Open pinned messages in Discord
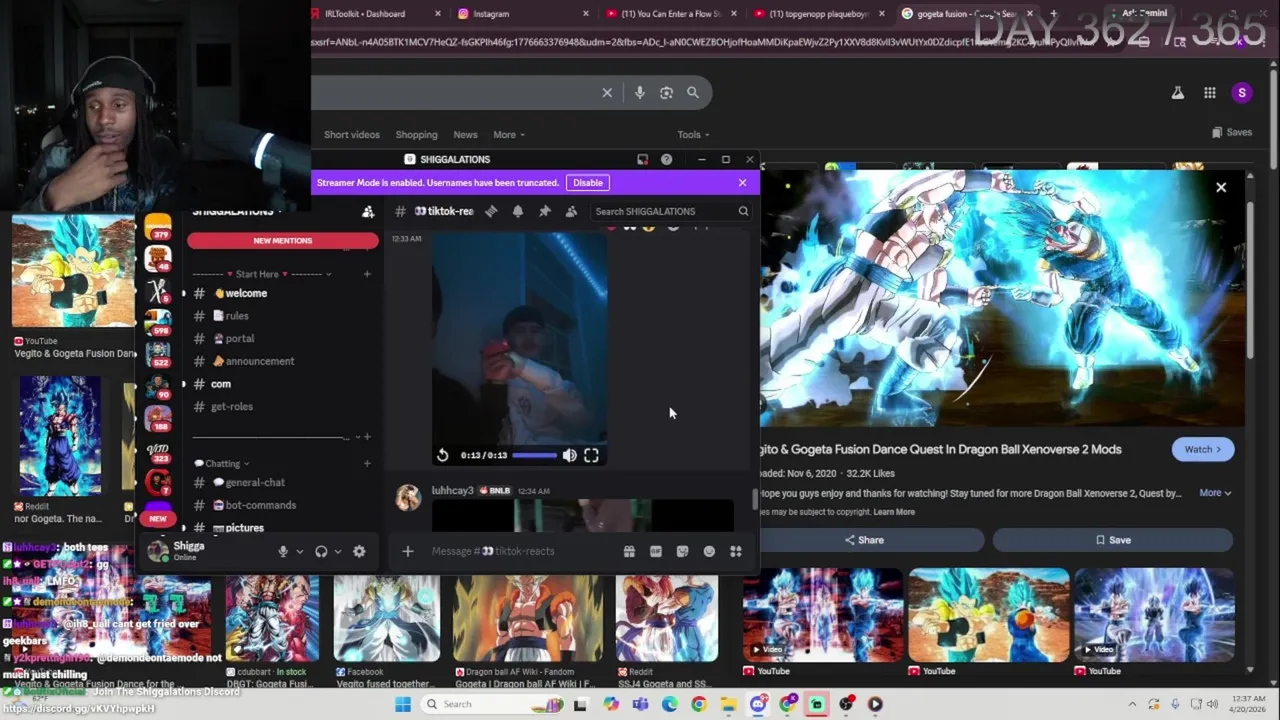1280x720 pixels. click(544, 211)
